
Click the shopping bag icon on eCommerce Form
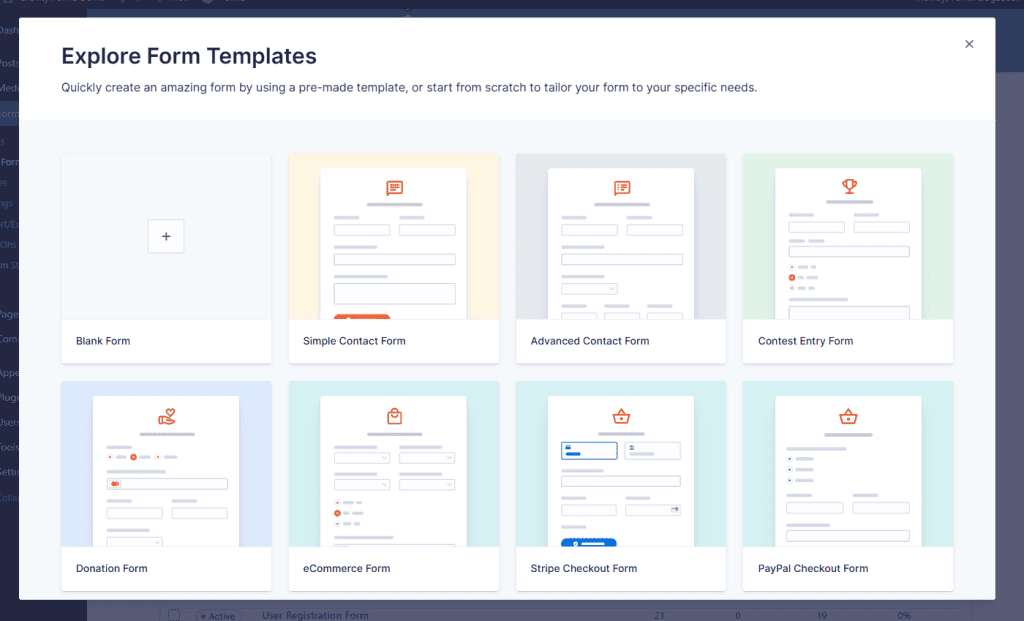tap(394, 416)
